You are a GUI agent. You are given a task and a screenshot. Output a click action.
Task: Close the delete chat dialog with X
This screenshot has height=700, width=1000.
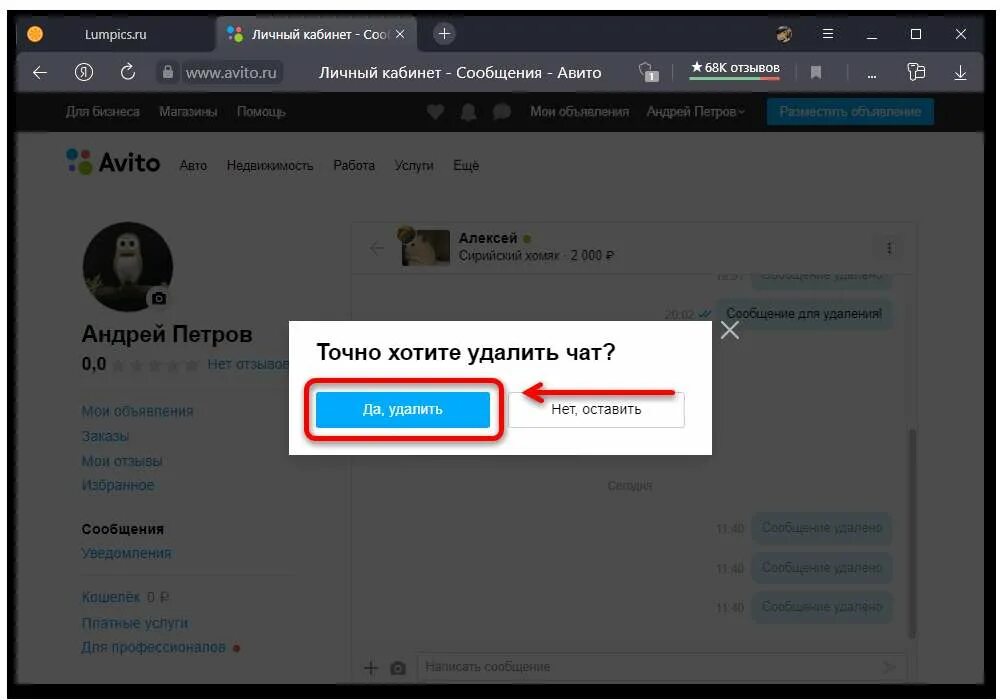pos(730,330)
